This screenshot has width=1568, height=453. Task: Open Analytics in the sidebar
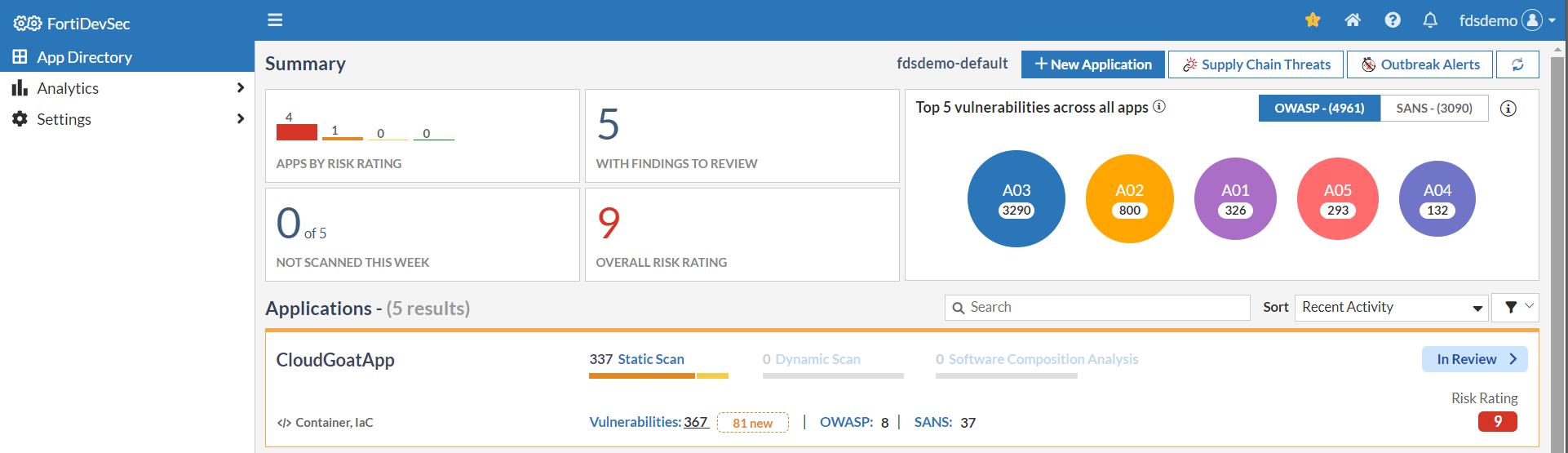click(x=127, y=87)
